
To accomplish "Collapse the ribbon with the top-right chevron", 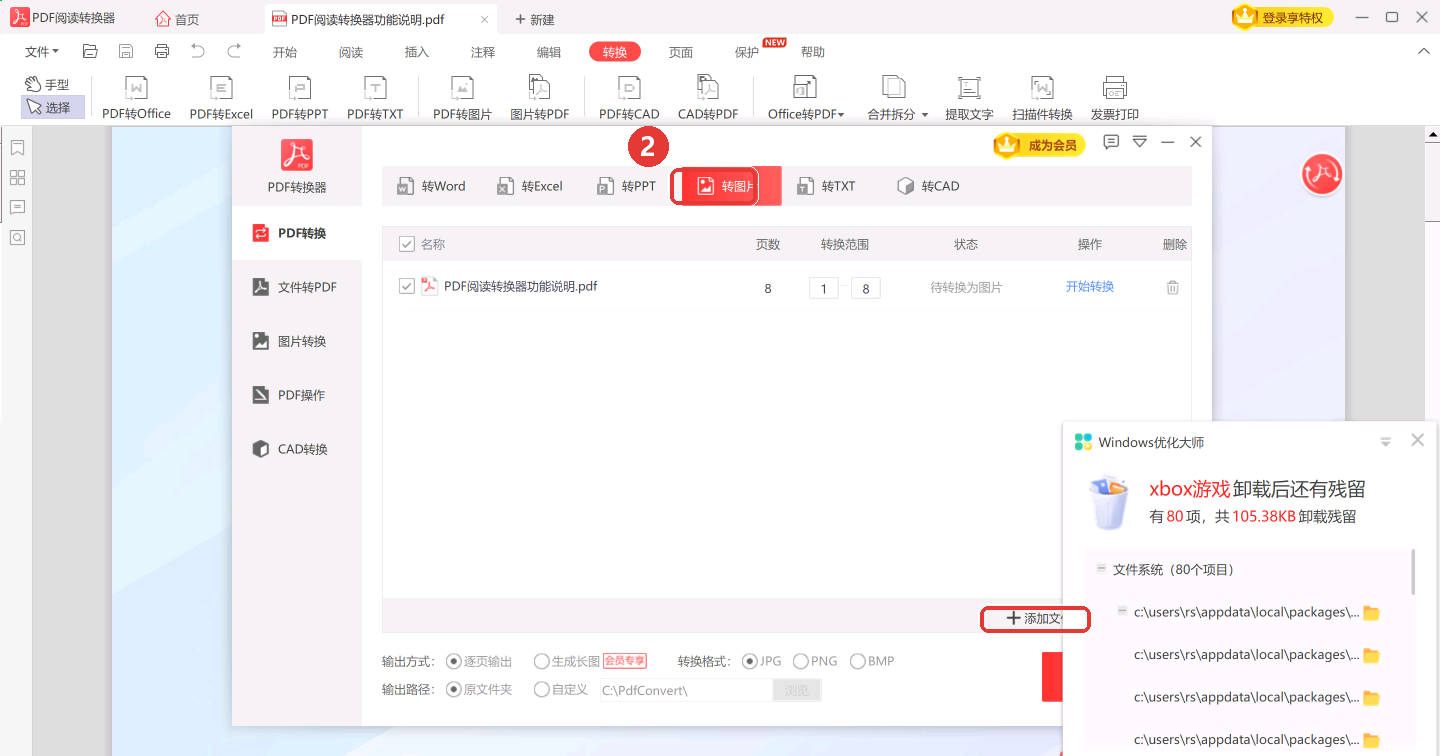I will 1423,51.
